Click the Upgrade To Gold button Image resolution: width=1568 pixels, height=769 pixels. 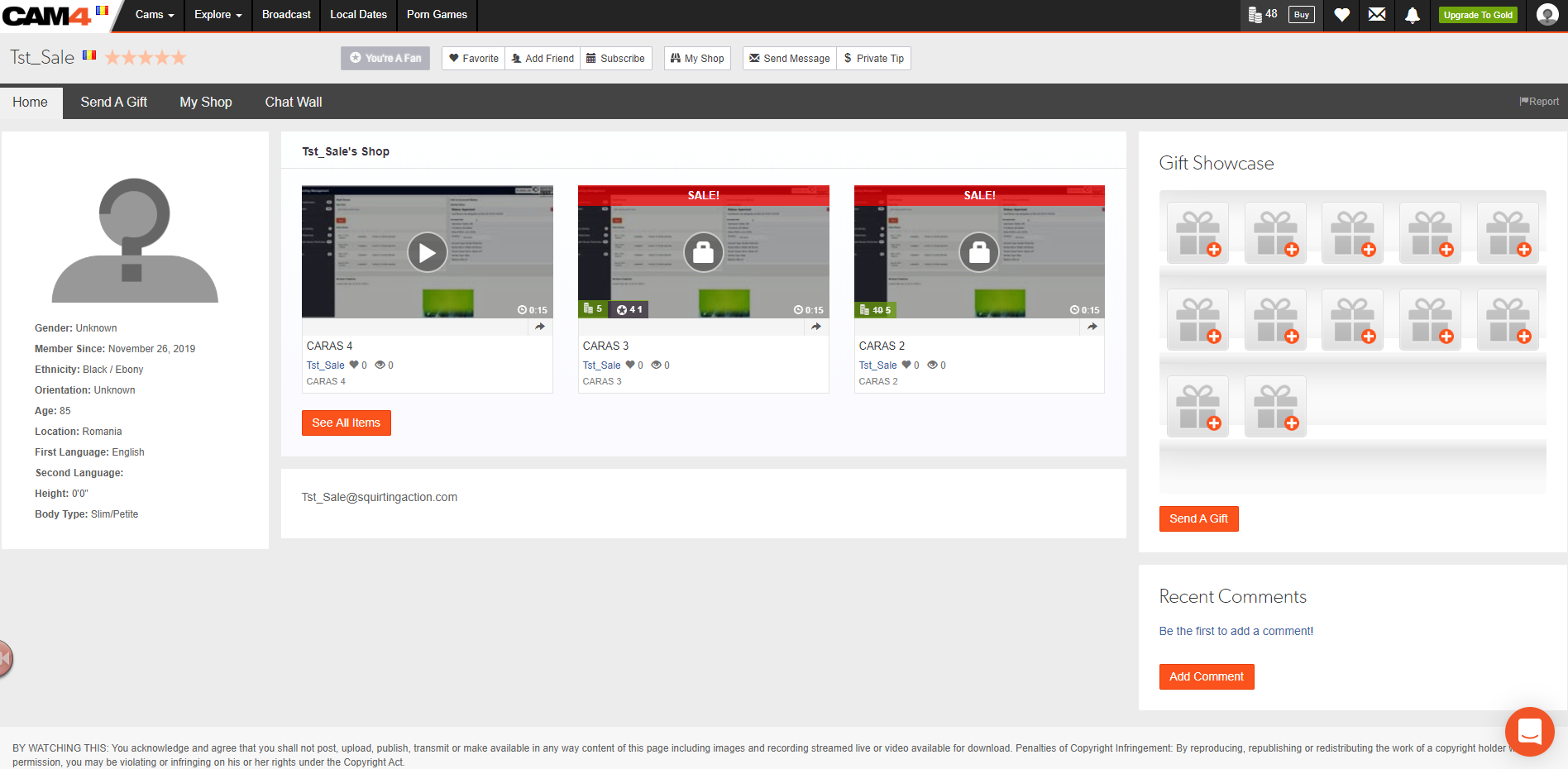coord(1478,15)
